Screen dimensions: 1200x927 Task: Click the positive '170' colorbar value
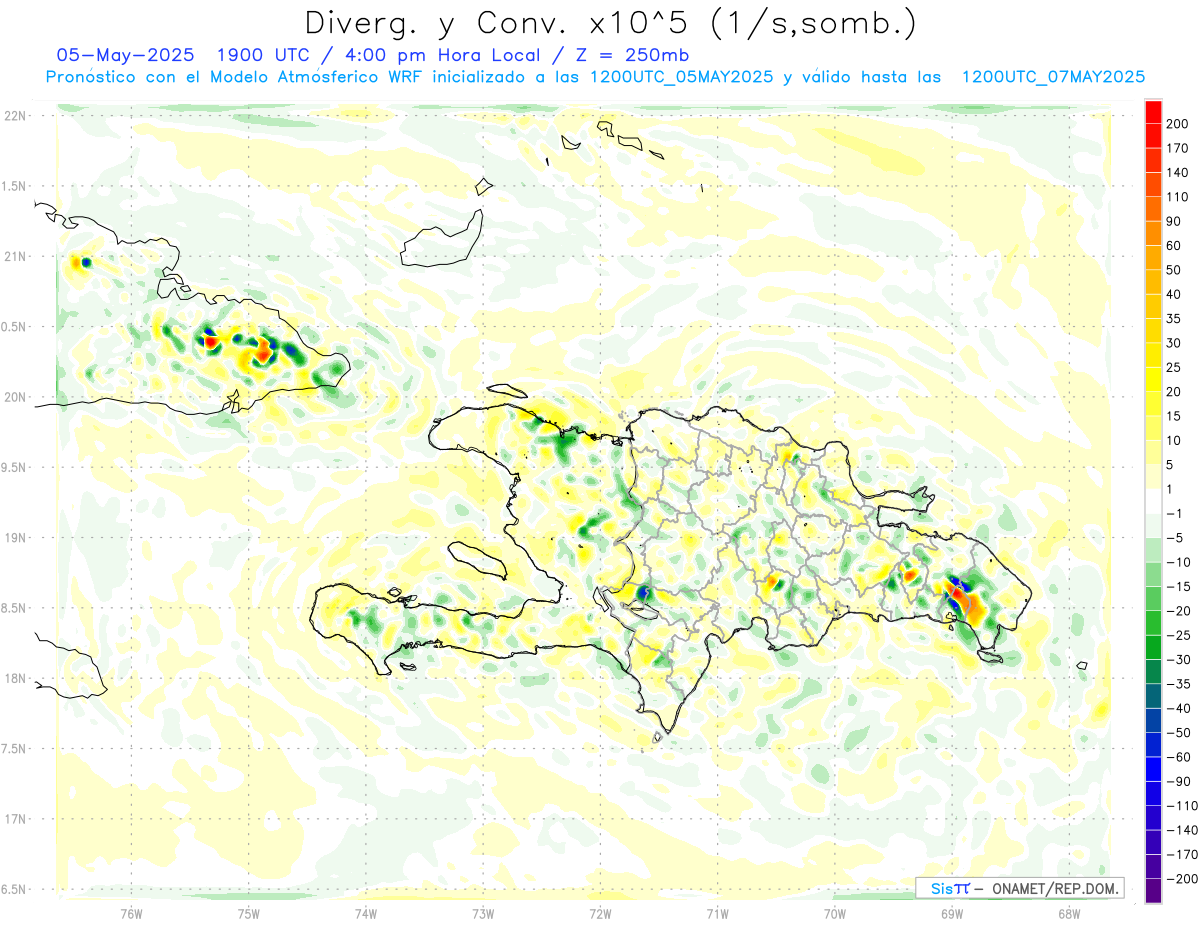click(x=1178, y=148)
